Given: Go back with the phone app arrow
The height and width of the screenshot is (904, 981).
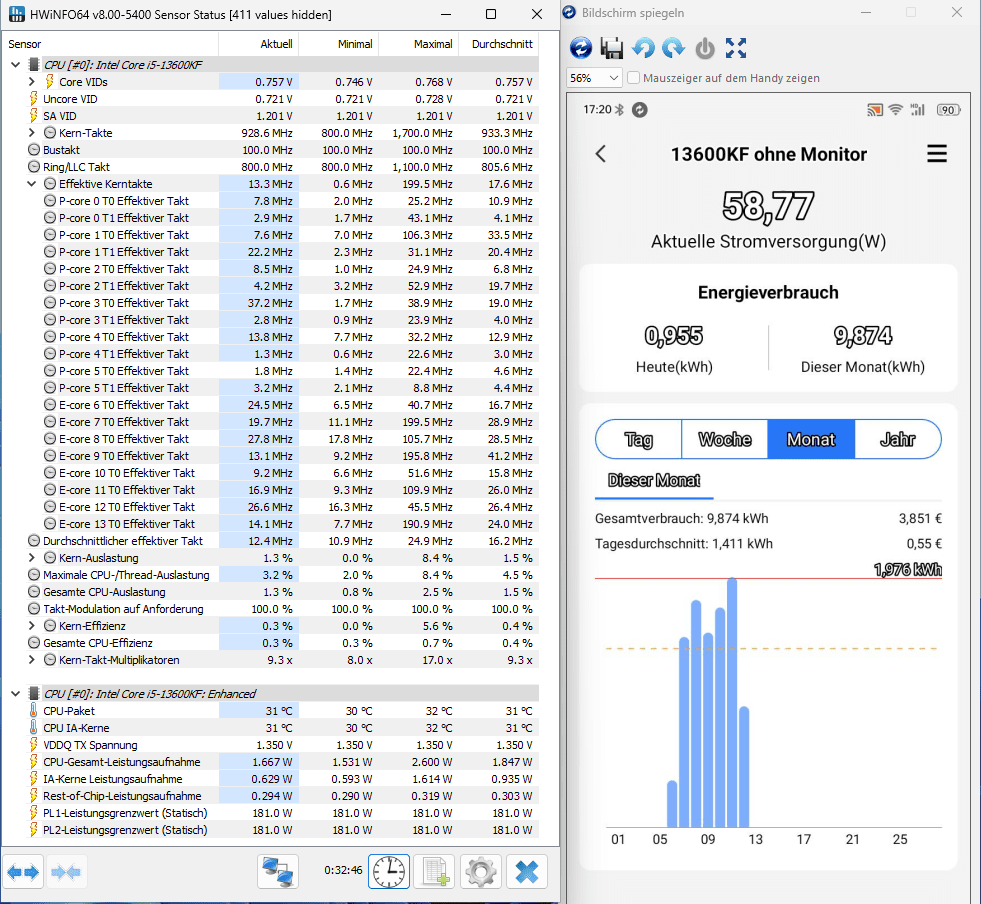Looking at the screenshot, I should (601, 154).
